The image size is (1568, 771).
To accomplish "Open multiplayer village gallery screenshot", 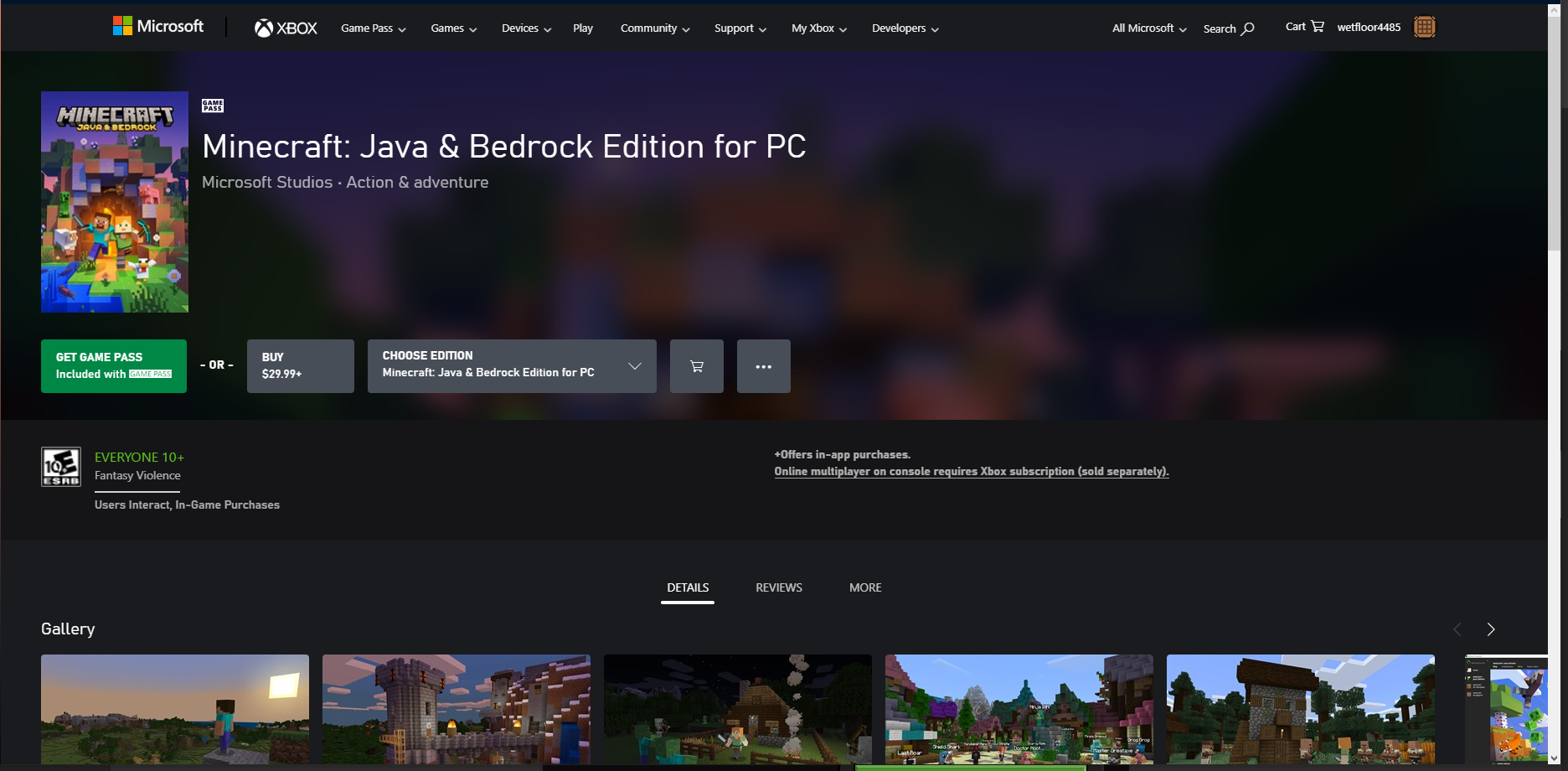I will [x=1019, y=709].
